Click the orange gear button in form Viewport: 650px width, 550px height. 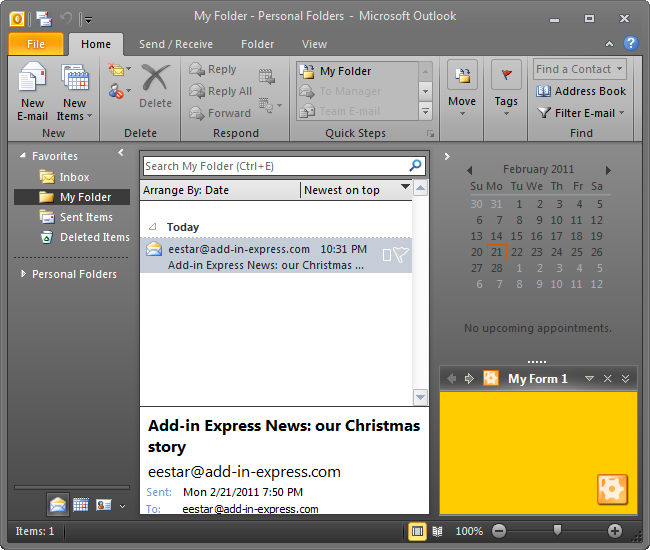pyautogui.click(x=612, y=489)
